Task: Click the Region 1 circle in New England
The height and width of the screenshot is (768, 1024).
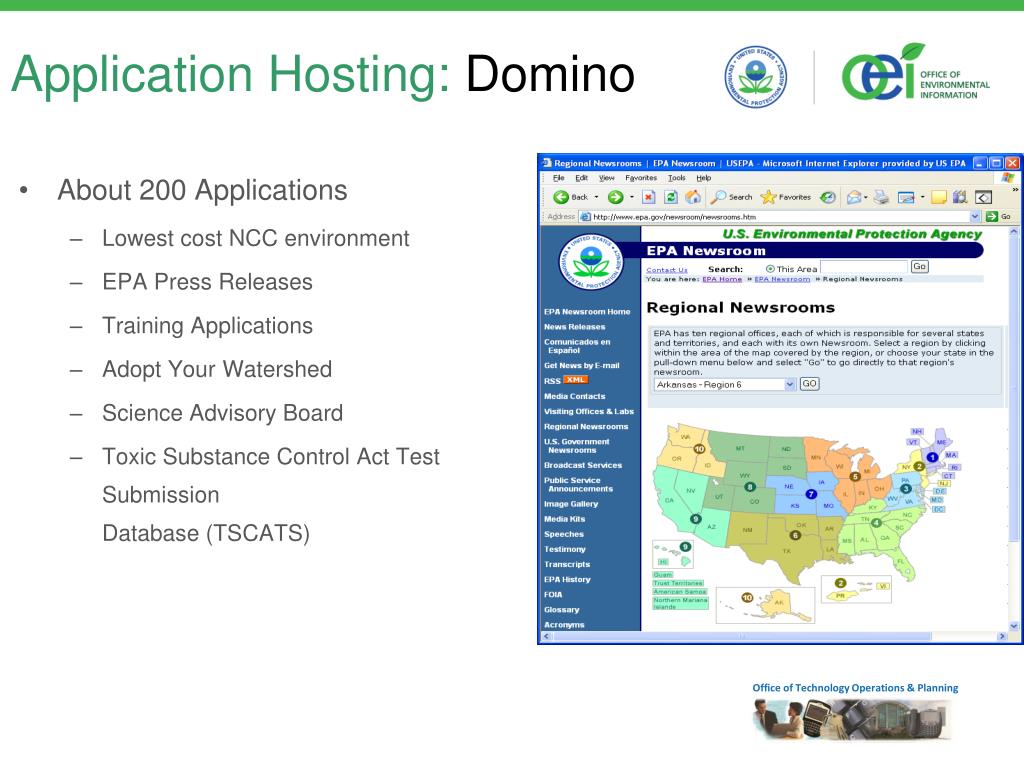Action: 933,457
